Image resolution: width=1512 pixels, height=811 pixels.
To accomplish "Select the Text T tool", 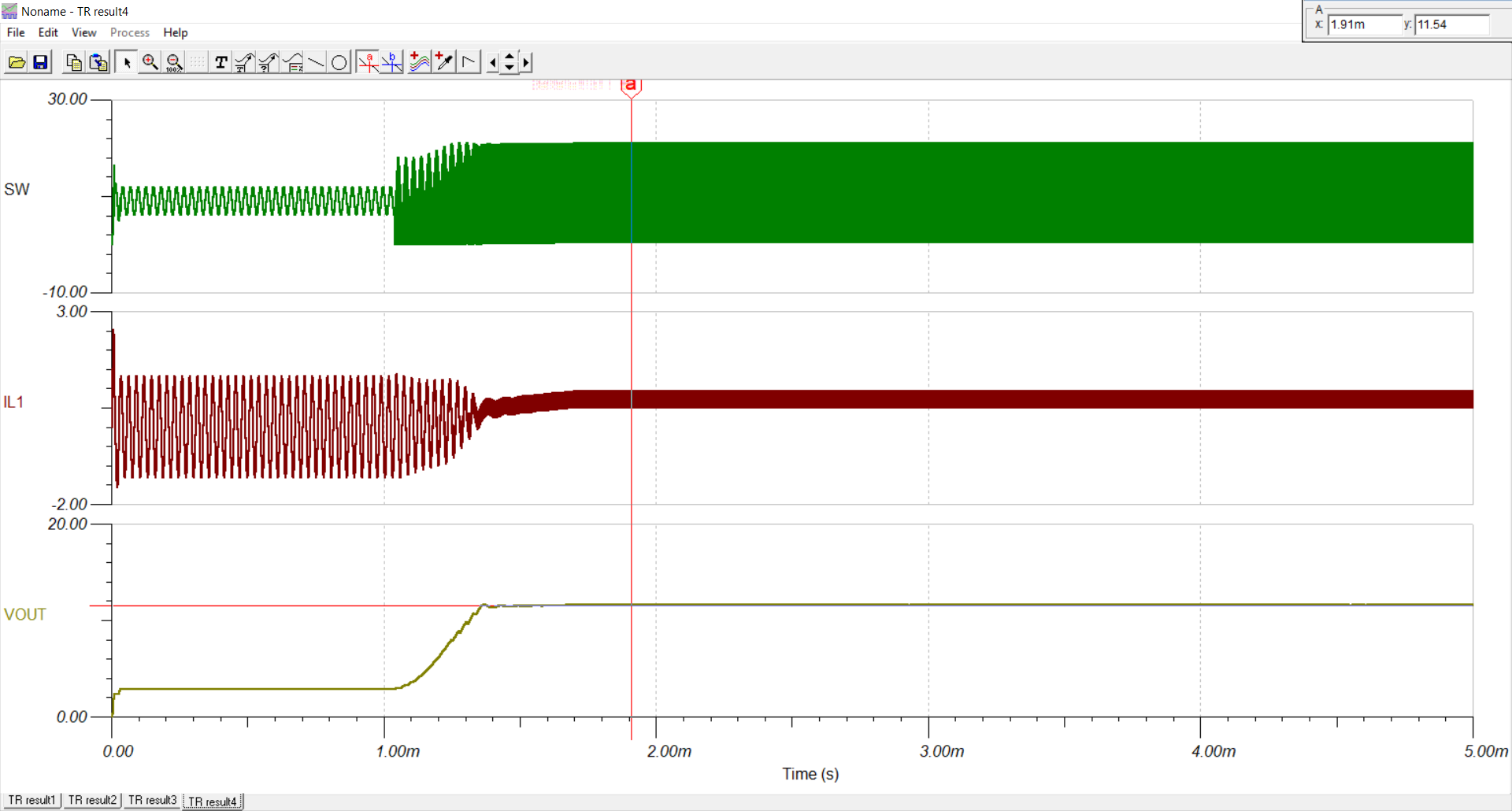I will pos(221,62).
